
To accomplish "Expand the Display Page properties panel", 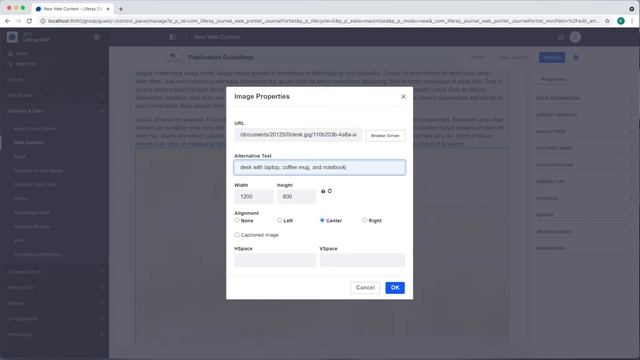I will tap(584, 132).
